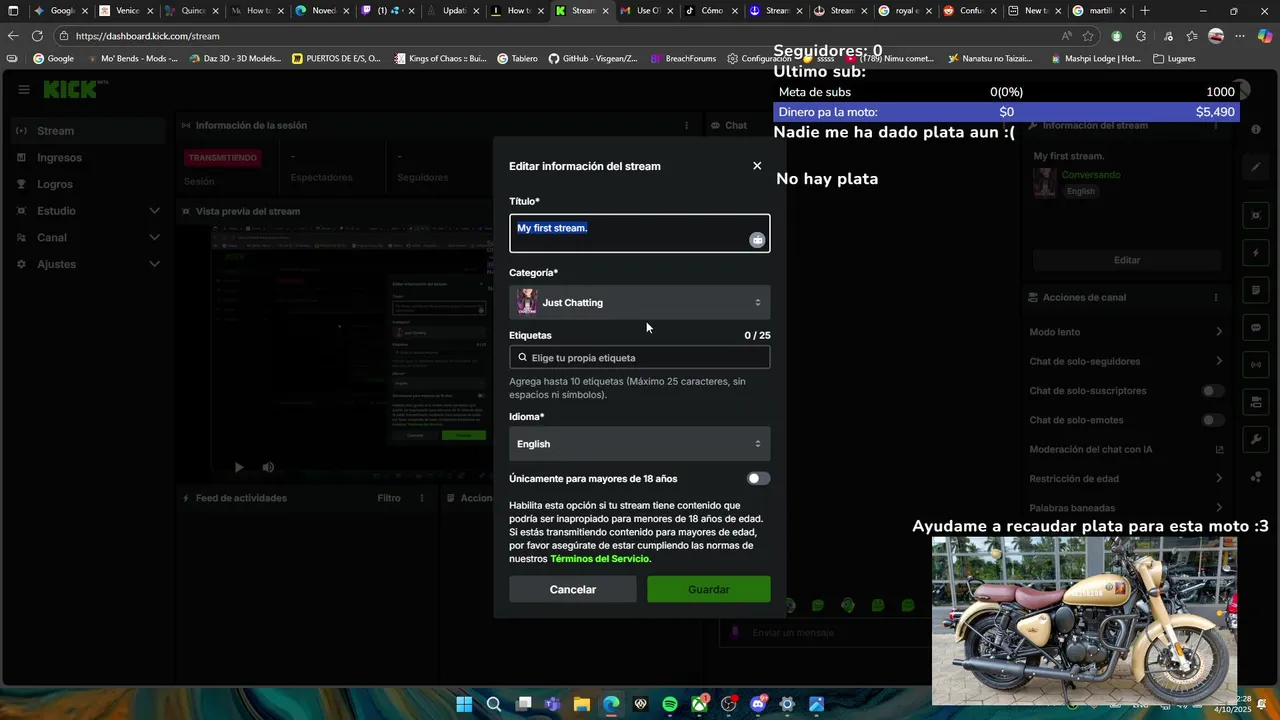Open Discord from the taskbar

click(758, 704)
